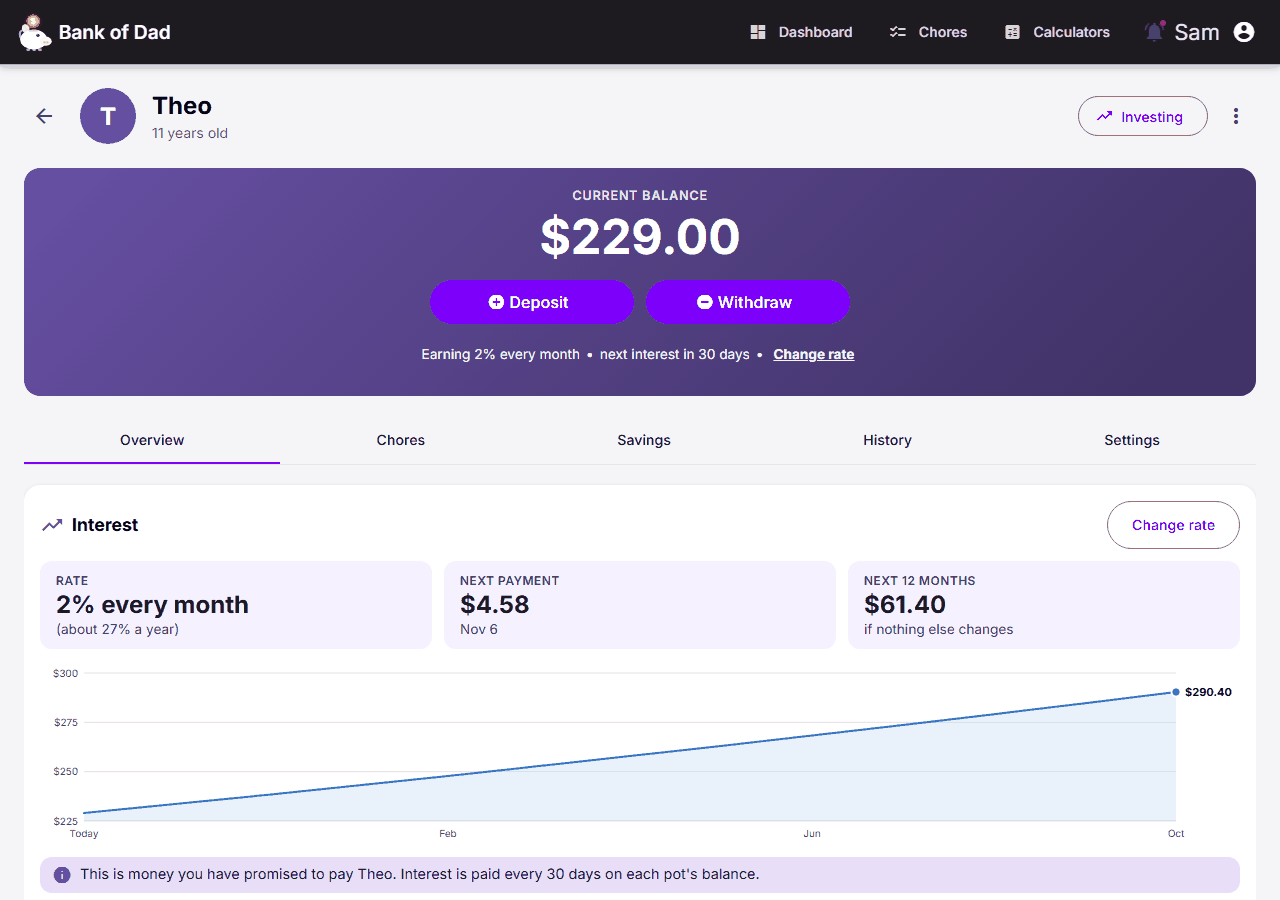Click the CURRENT BALANCE label
1280x900 pixels.
tap(640, 196)
